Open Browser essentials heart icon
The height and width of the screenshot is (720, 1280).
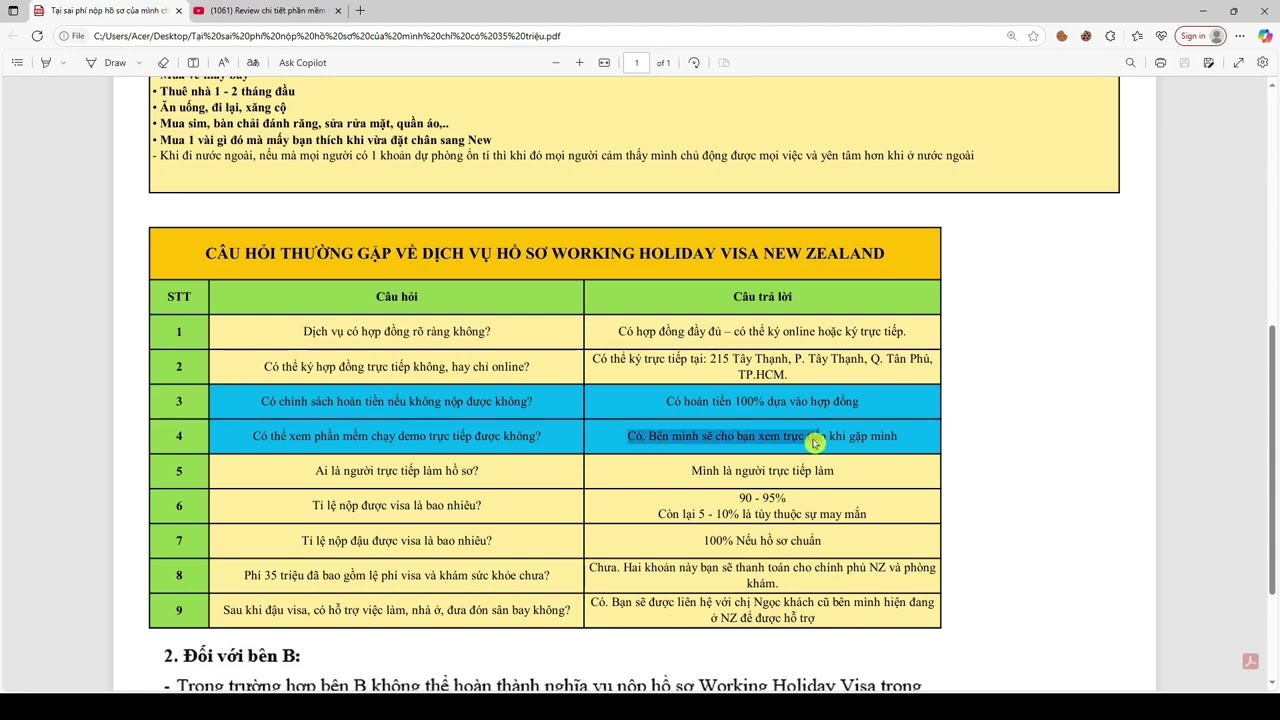[x=1161, y=36]
